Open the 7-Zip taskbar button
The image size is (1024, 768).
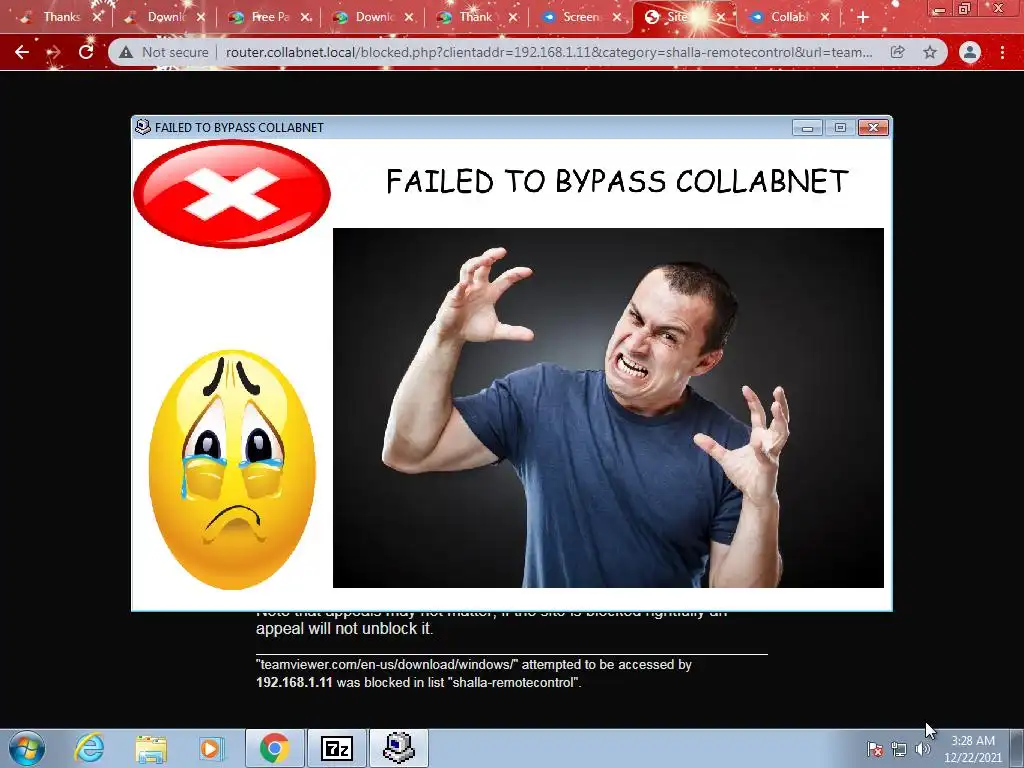point(337,748)
